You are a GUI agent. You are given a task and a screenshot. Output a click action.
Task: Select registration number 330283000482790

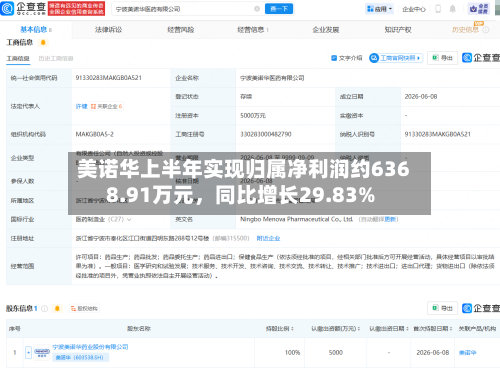[266, 134]
